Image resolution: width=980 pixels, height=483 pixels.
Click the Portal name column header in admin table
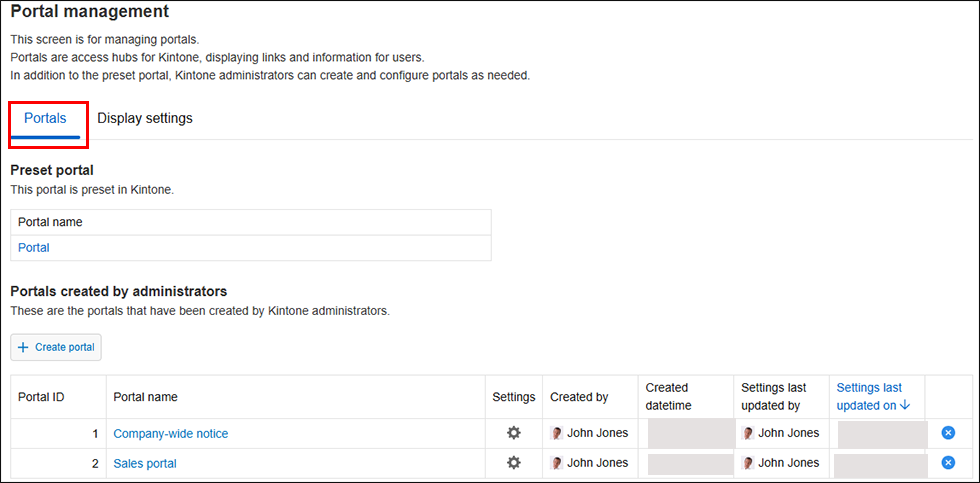tap(146, 397)
